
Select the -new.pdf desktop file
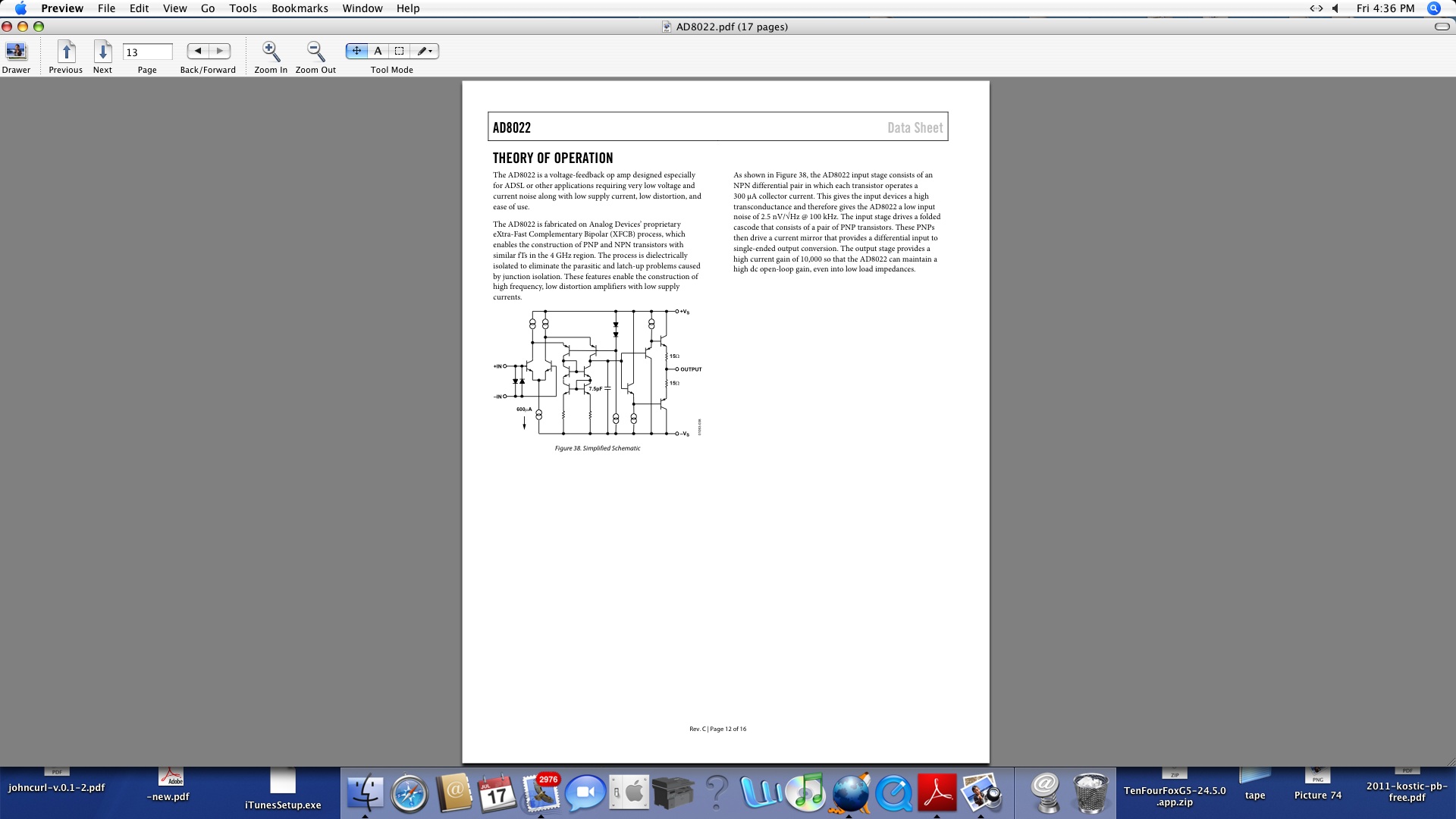pyautogui.click(x=170, y=786)
